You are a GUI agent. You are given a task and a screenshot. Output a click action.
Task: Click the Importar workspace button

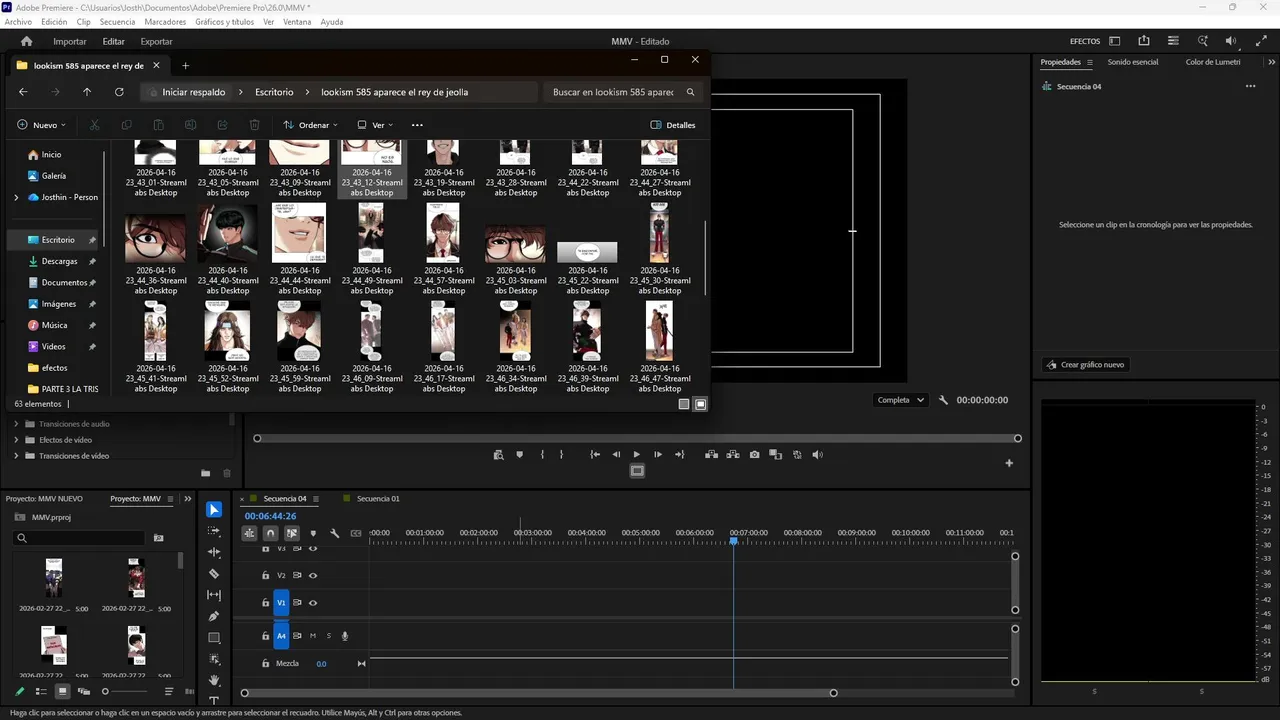point(70,41)
